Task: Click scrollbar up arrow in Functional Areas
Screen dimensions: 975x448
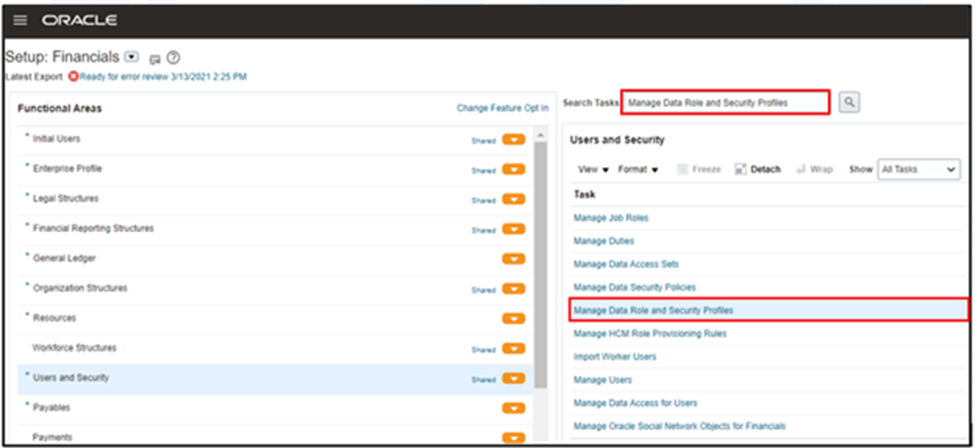Action: 541,136
